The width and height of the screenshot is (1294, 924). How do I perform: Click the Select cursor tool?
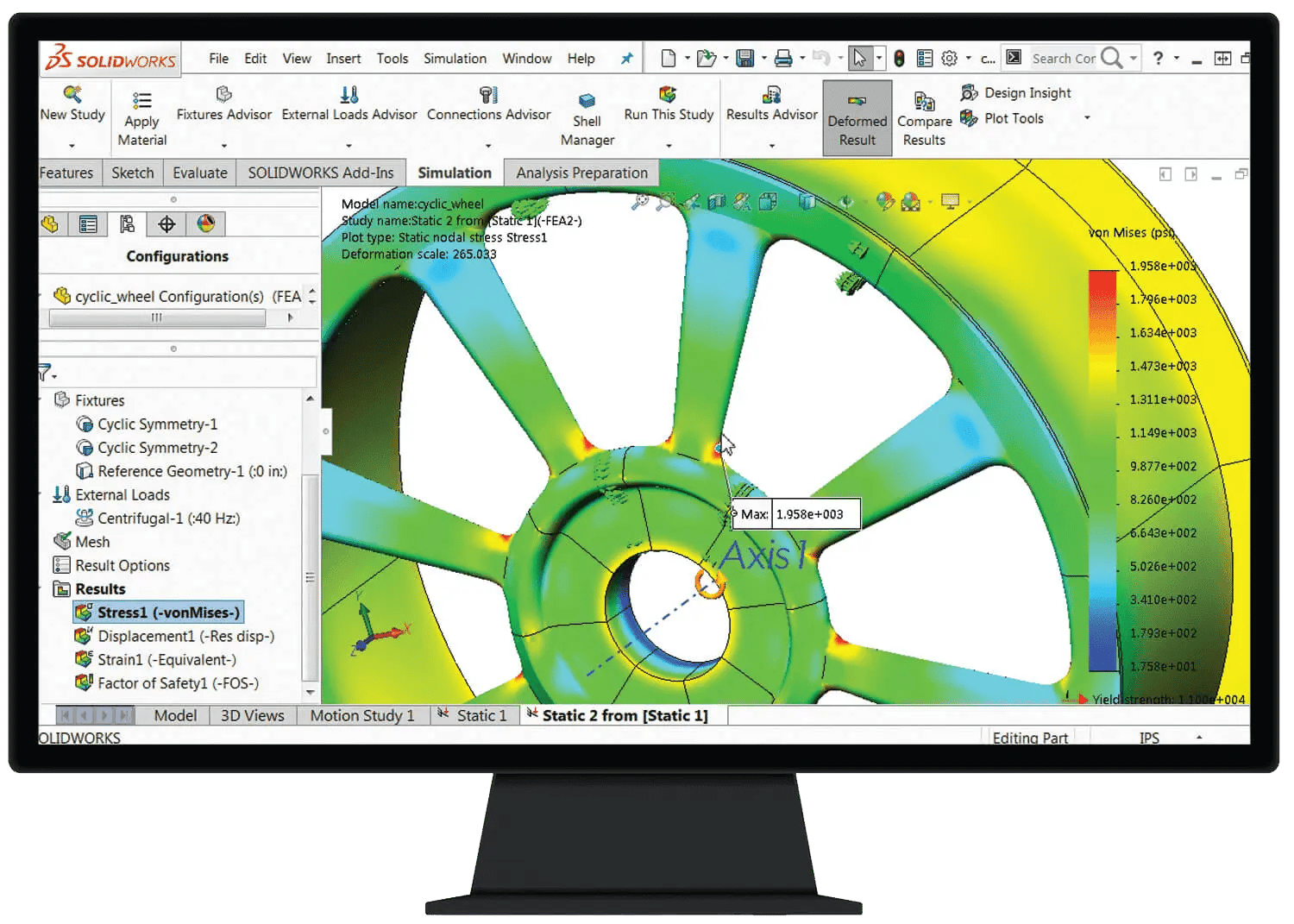pyautogui.click(x=859, y=58)
